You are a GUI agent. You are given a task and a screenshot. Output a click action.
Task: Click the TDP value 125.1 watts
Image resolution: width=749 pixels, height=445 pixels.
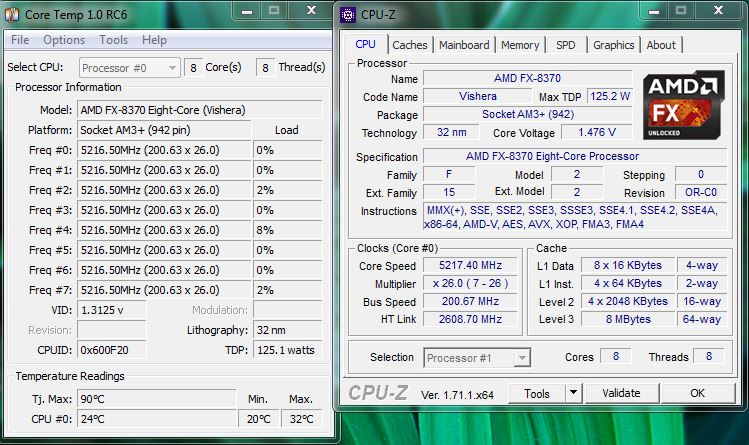click(x=288, y=350)
